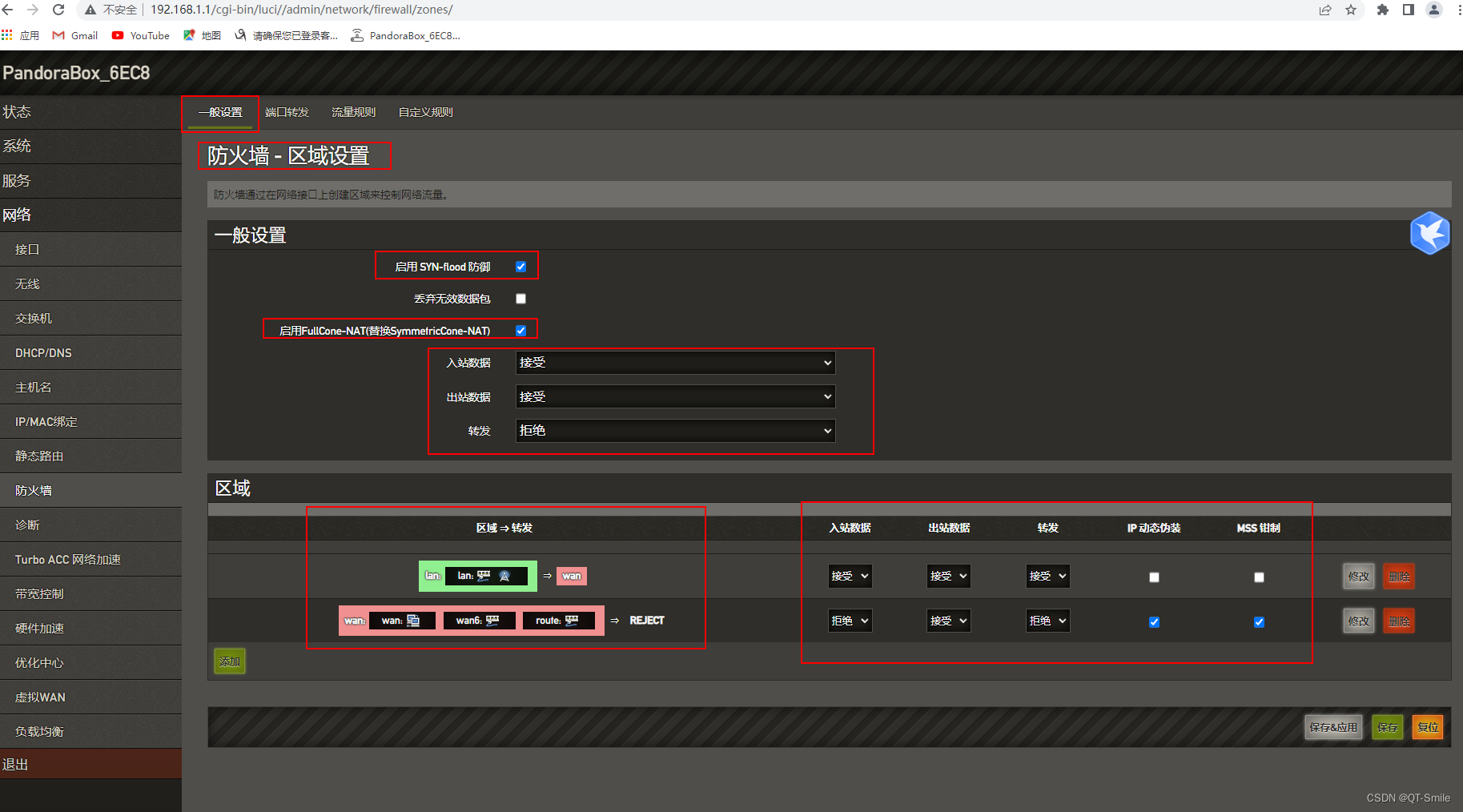Screen dimensions: 1463x812
Task: Uncheck the FullCone-NAT checkbox
Action: click(520, 331)
